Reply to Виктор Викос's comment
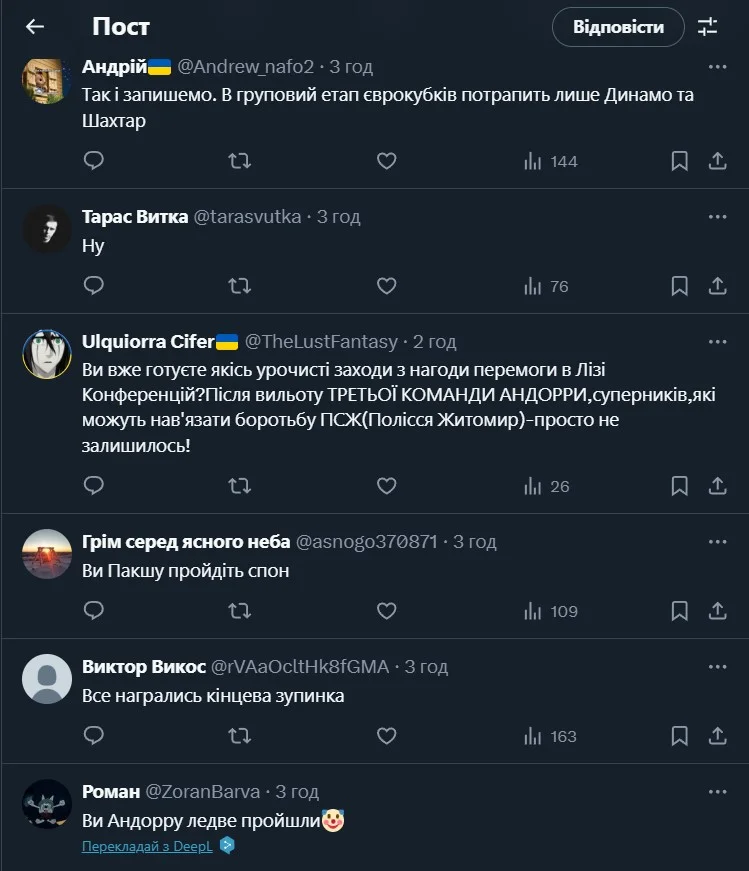749x871 pixels. pyautogui.click(x=93, y=736)
